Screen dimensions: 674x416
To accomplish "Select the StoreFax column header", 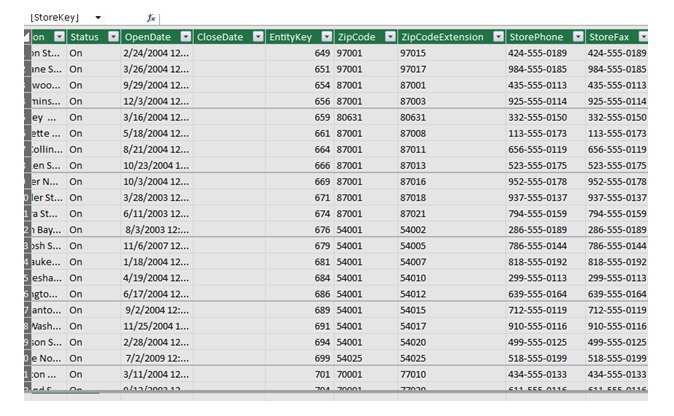I will tap(617, 37).
